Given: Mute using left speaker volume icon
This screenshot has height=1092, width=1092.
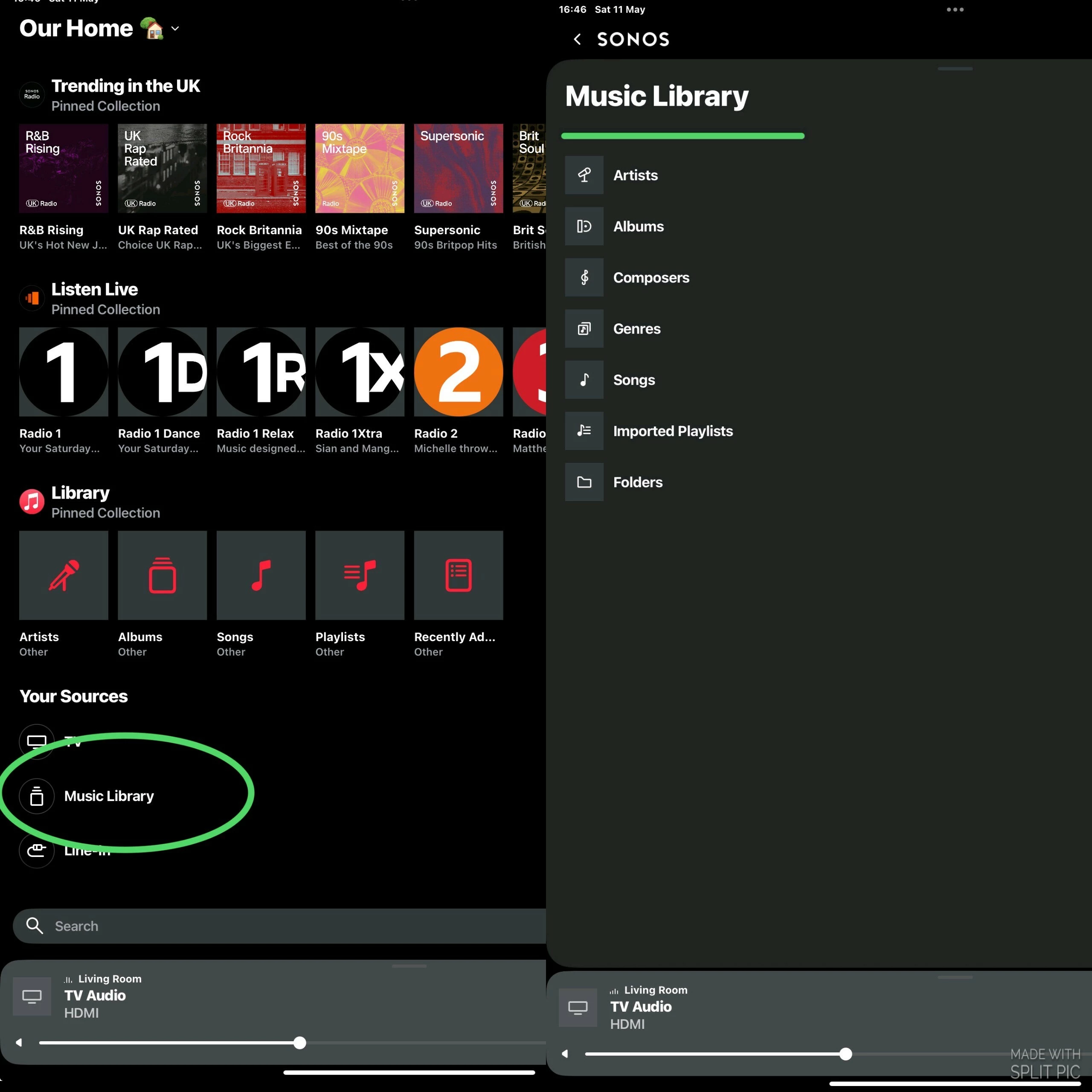Looking at the screenshot, I should 19,1042.
